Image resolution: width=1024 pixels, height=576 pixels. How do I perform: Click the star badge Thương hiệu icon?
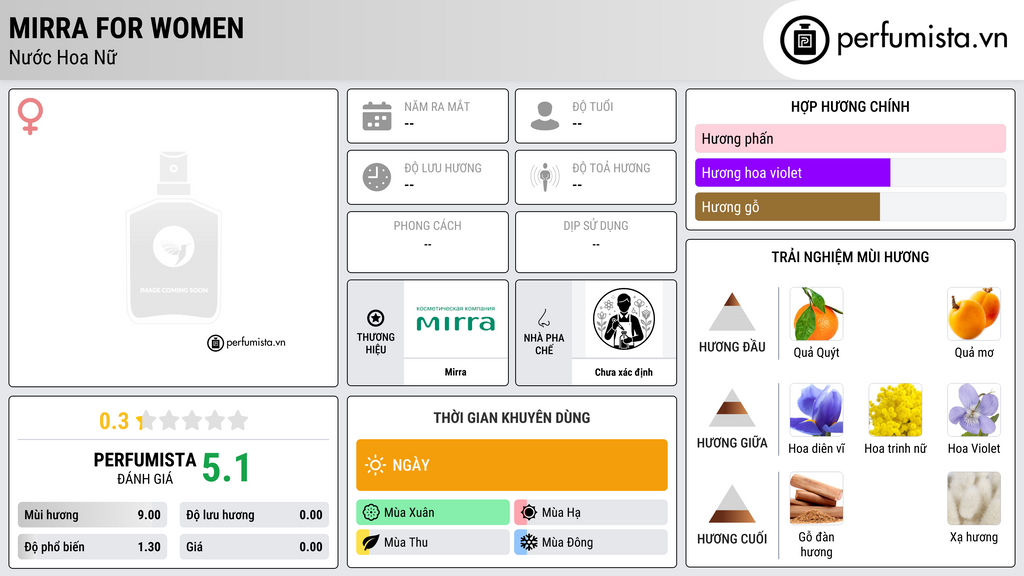pos(376,318)
